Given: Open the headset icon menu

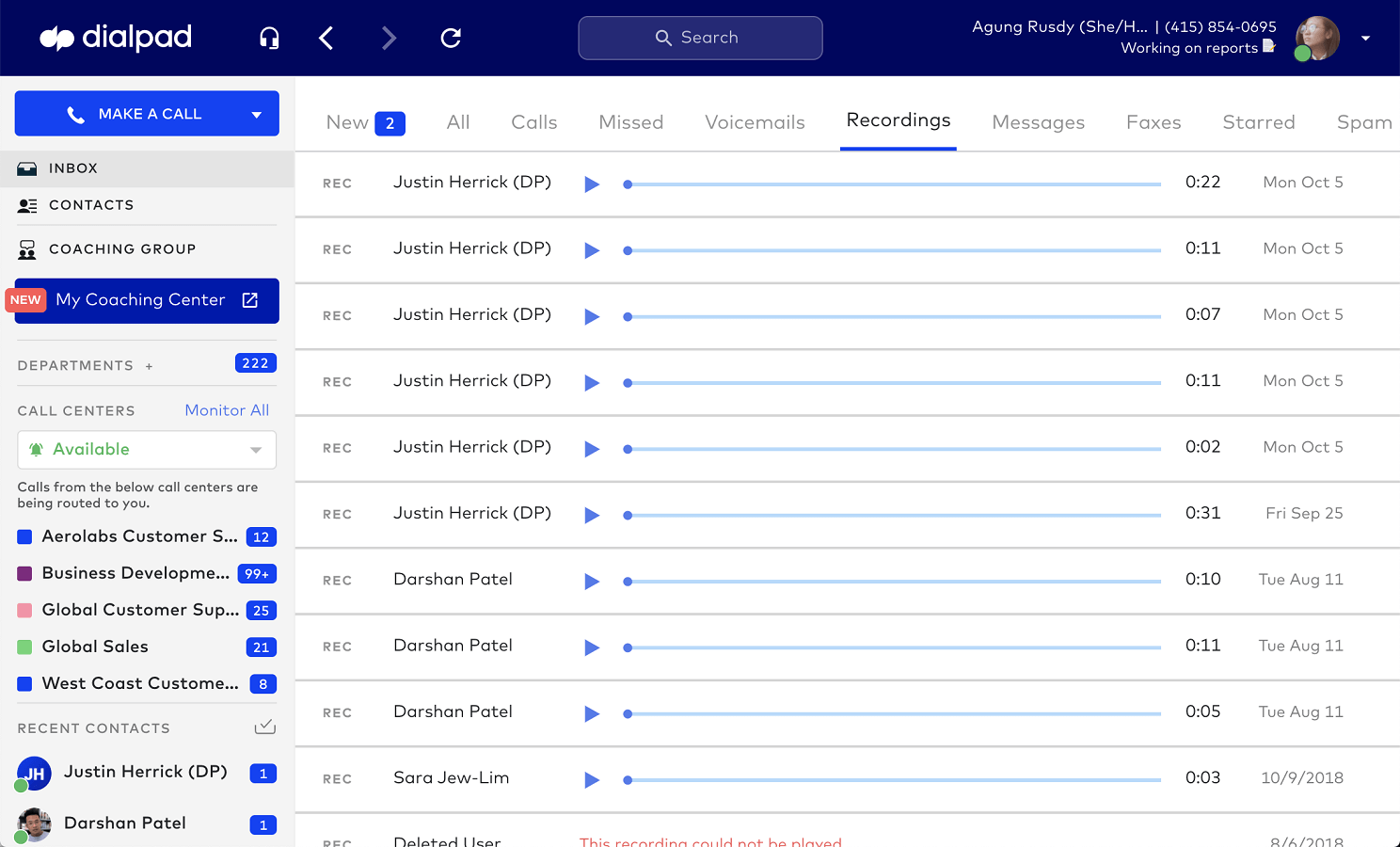Looking at the screenshot, I should pos(269,38).
